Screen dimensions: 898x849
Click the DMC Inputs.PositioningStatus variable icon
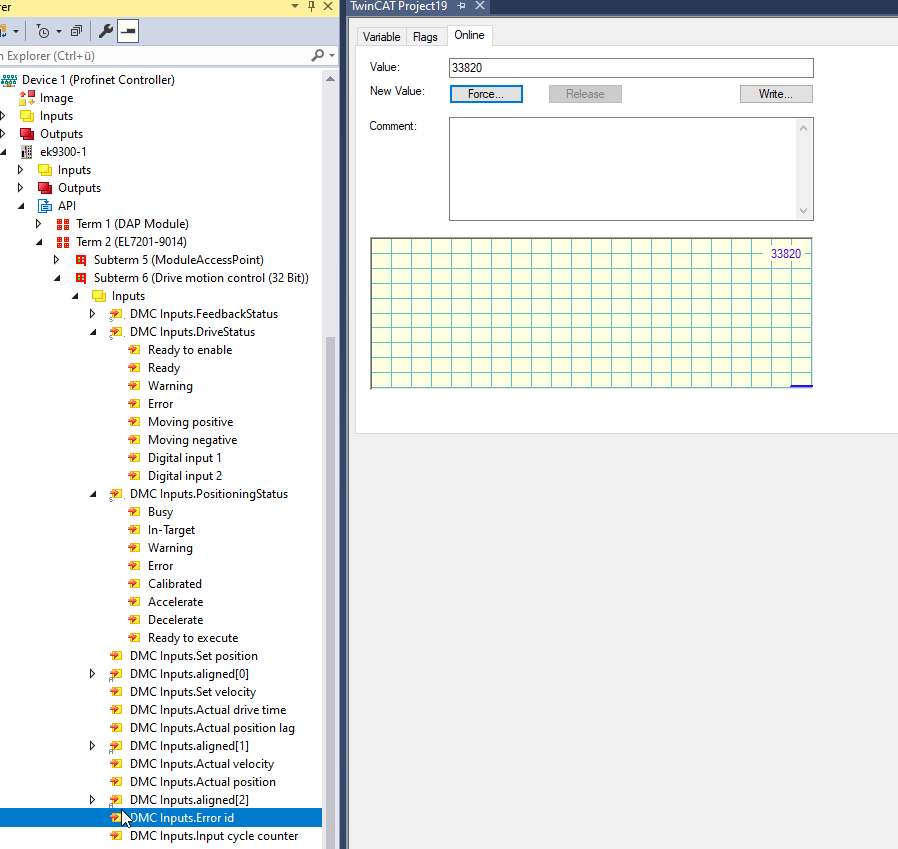(x=116, y=494)
